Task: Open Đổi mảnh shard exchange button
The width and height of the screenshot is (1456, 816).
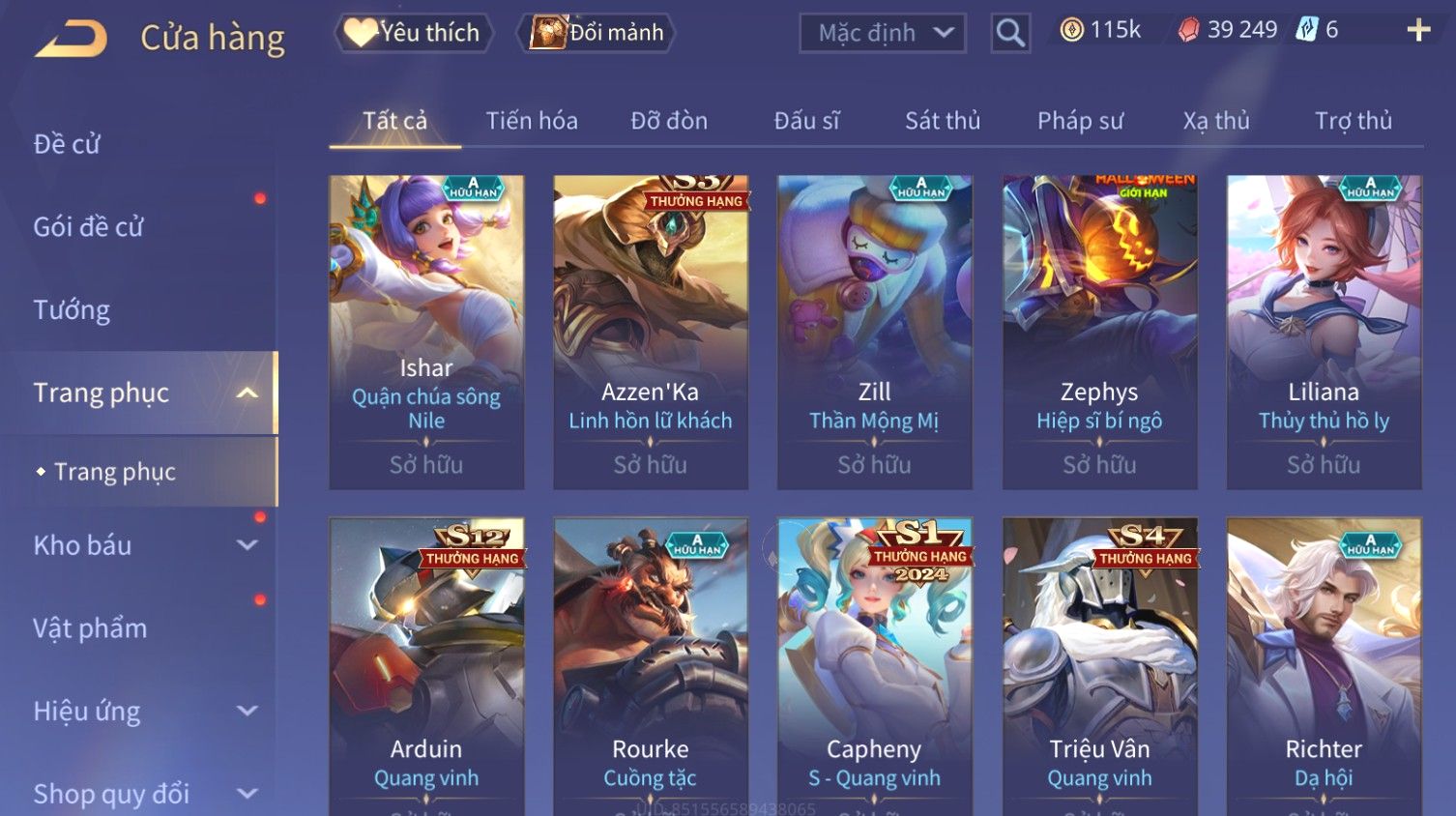Action: [597, 33]
